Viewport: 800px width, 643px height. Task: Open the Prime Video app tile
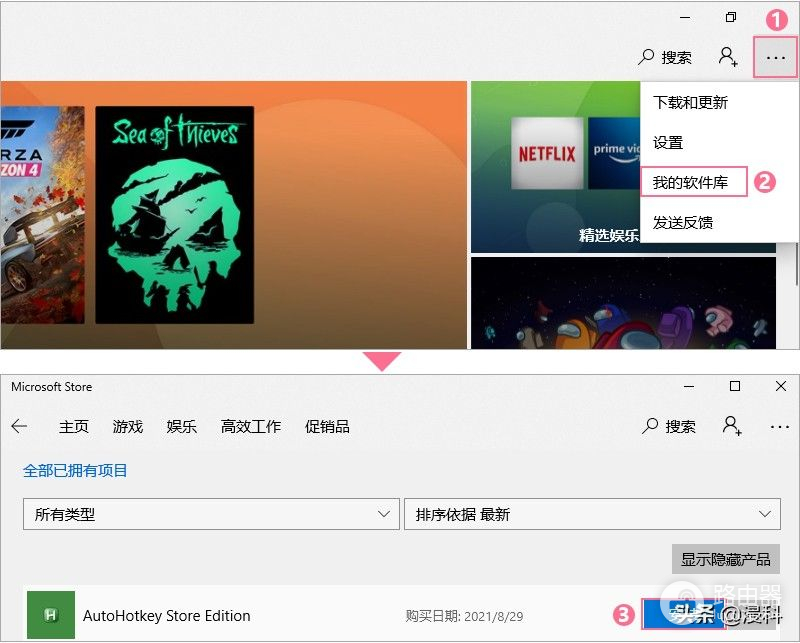click(x=614, y=153)
